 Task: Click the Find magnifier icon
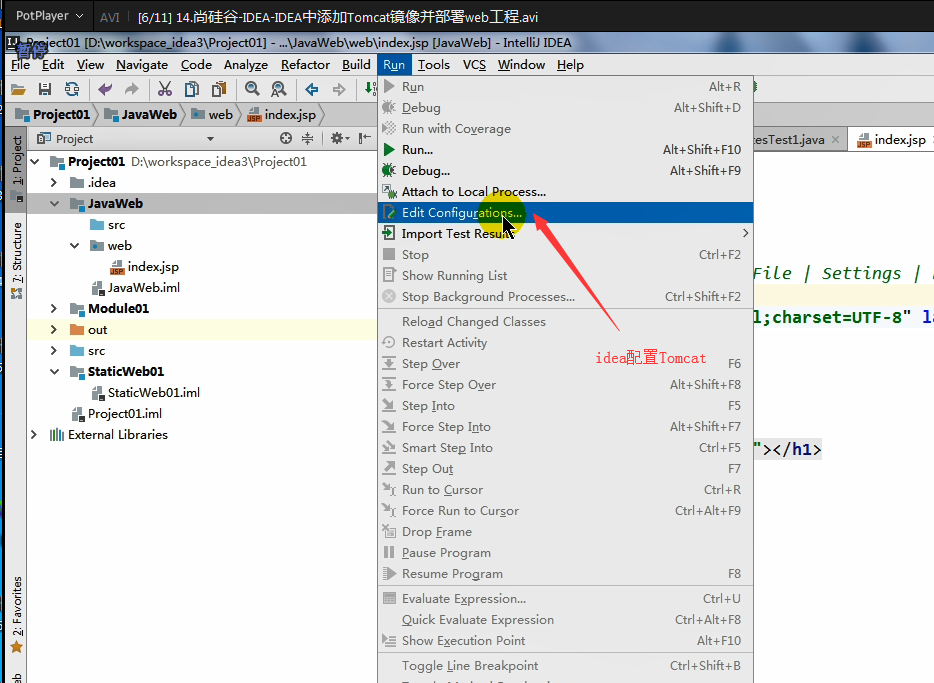[x=252, y=89]
